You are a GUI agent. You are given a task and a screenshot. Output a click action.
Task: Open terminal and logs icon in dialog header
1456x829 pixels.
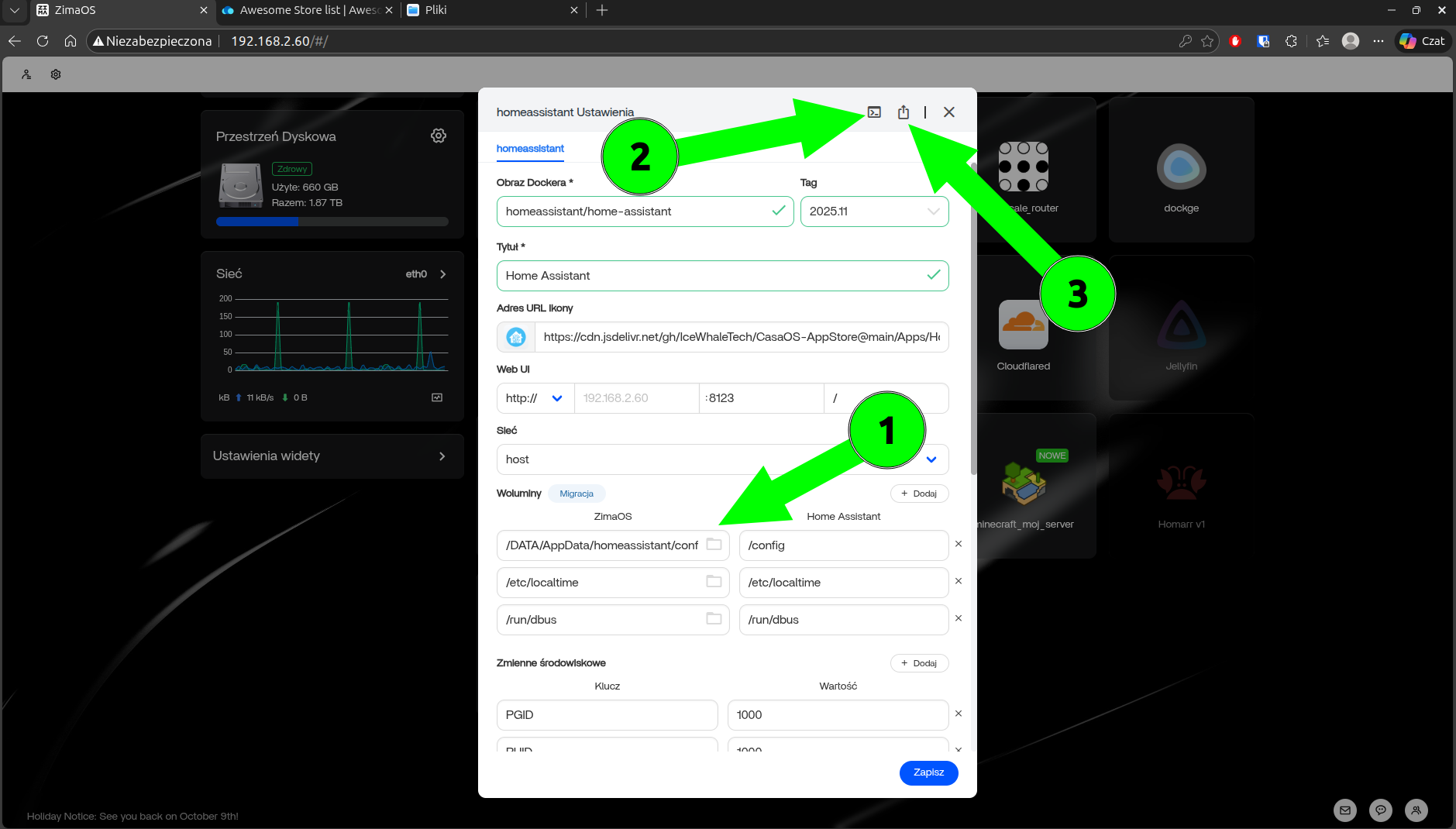point(874,112)
